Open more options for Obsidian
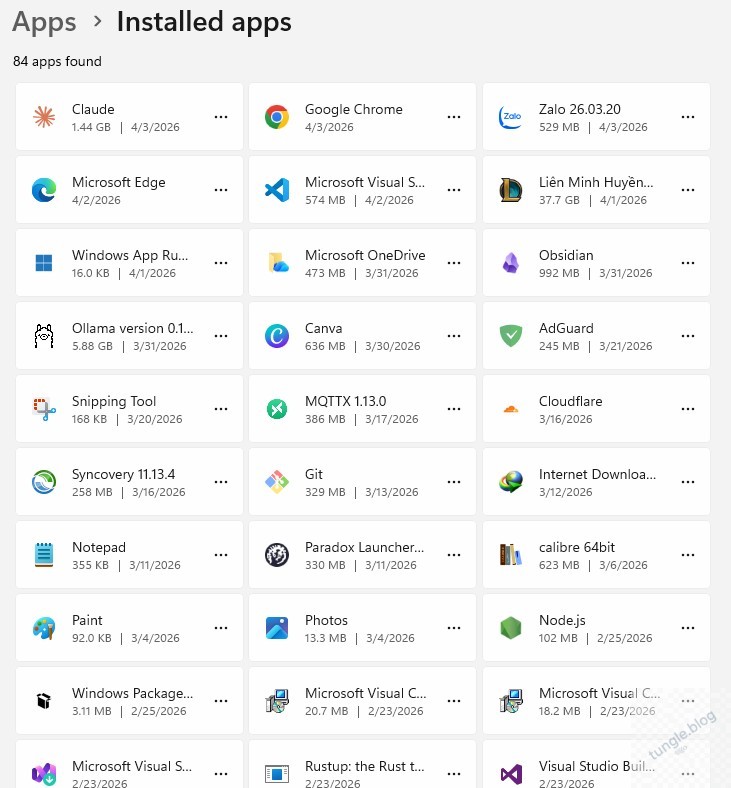Viewport: 731px width, 788px height. click(688, 263)
